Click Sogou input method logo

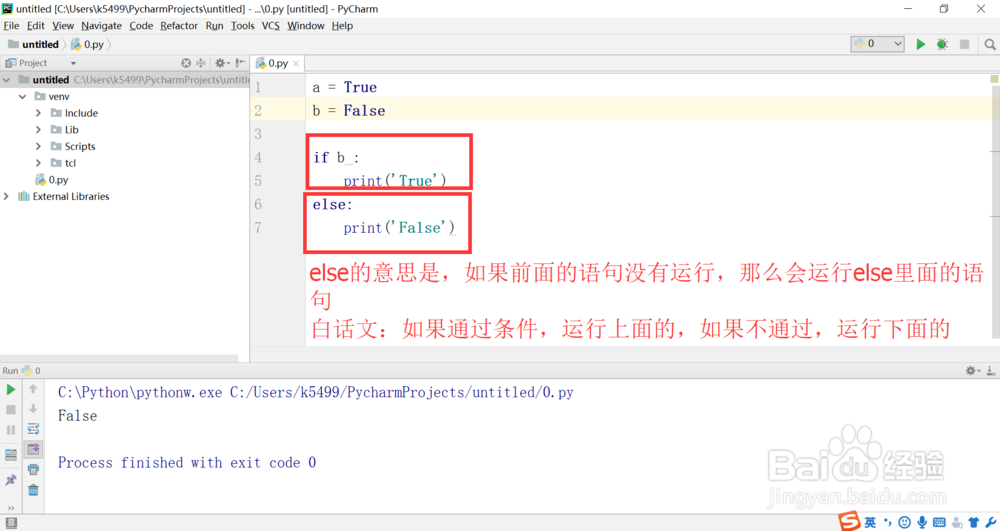point(849,521)
